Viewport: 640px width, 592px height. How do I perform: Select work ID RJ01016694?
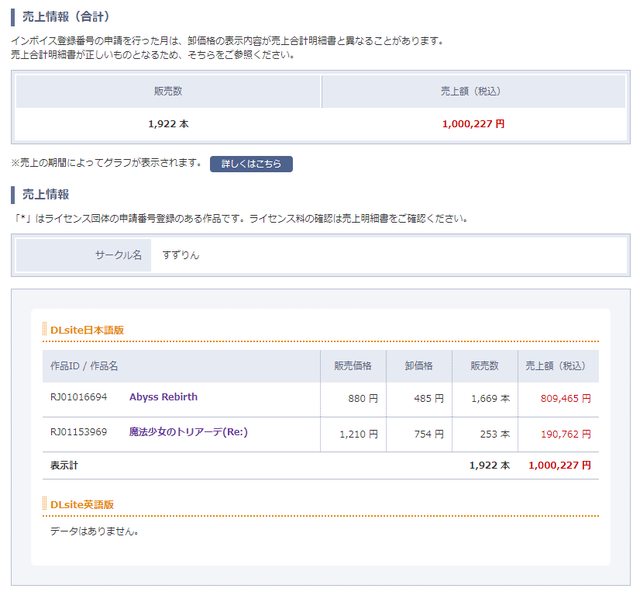(78, 397)
